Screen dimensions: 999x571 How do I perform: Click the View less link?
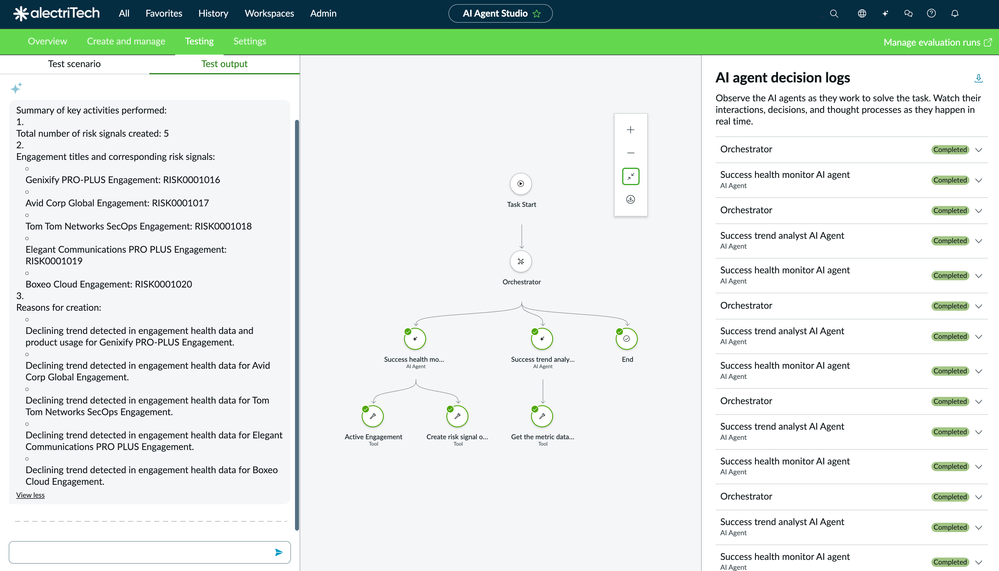coord(31,495)
